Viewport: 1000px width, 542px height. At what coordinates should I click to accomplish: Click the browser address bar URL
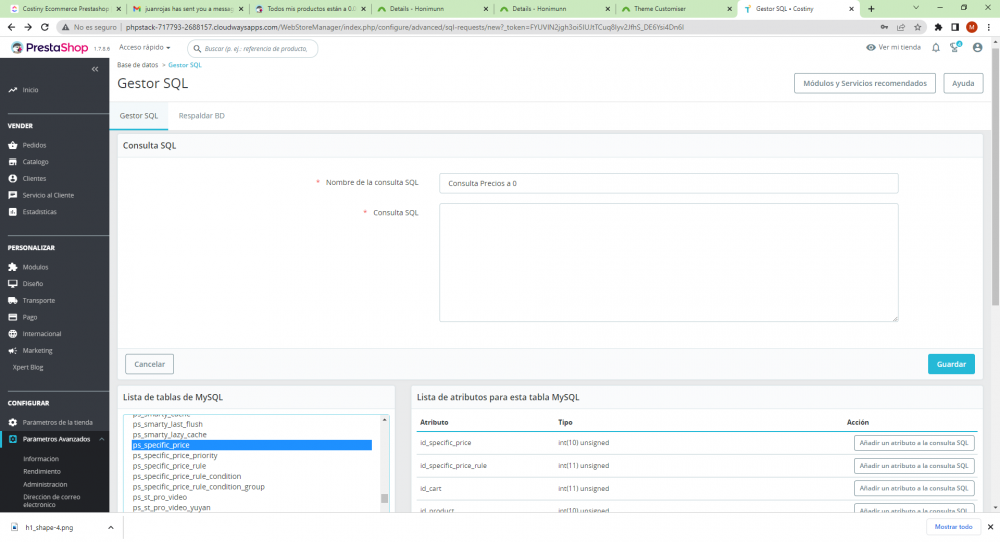click(405, 27)
